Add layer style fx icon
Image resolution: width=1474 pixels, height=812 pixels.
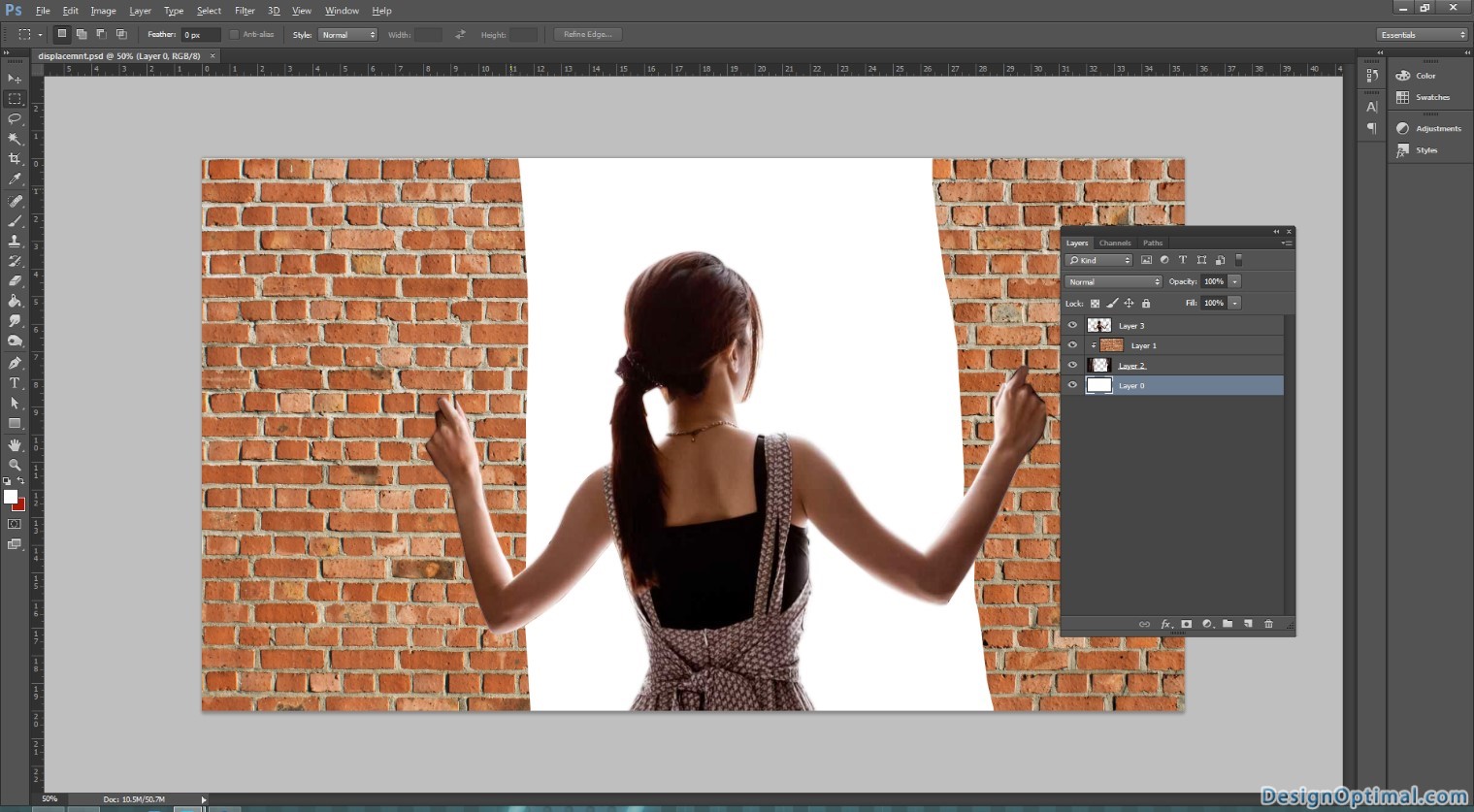pos(1165,624)
